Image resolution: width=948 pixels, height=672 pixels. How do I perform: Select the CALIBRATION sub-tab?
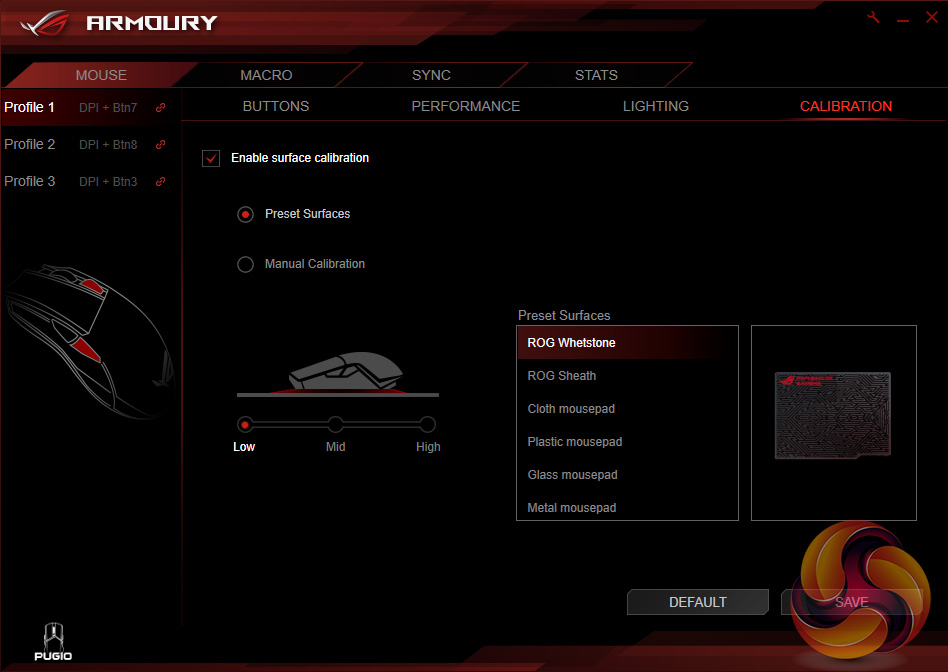(846, 106)
